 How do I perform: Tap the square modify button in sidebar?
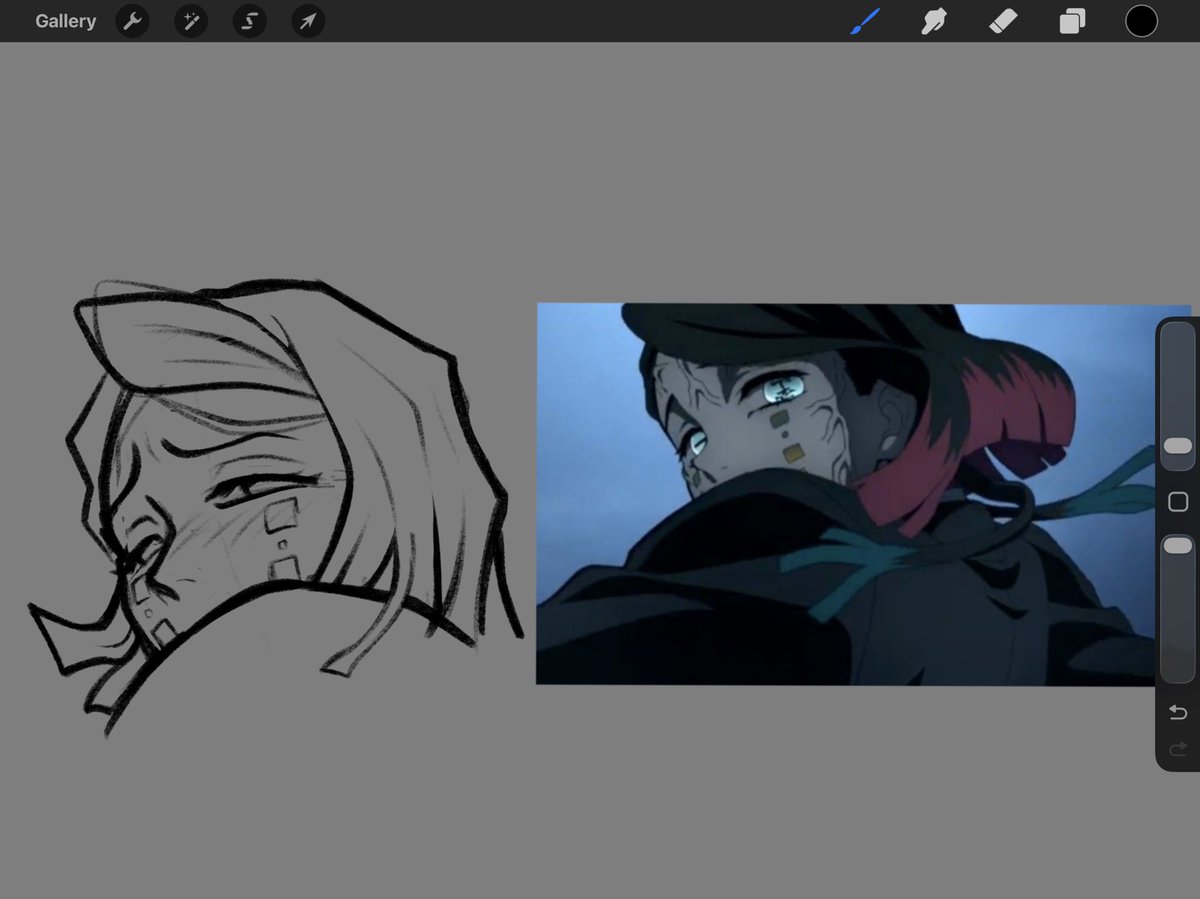1178,501
